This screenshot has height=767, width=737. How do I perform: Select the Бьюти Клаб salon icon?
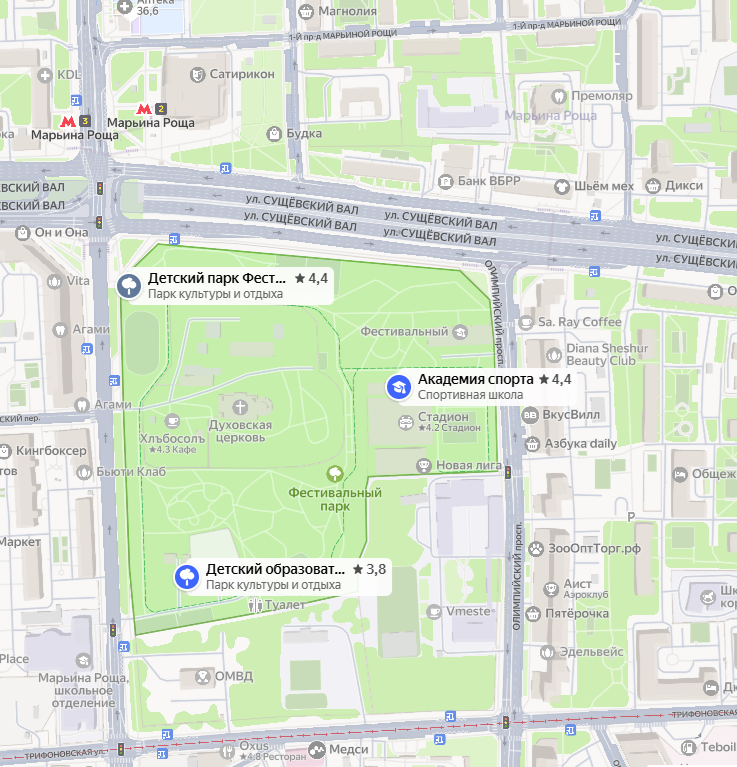84,473
